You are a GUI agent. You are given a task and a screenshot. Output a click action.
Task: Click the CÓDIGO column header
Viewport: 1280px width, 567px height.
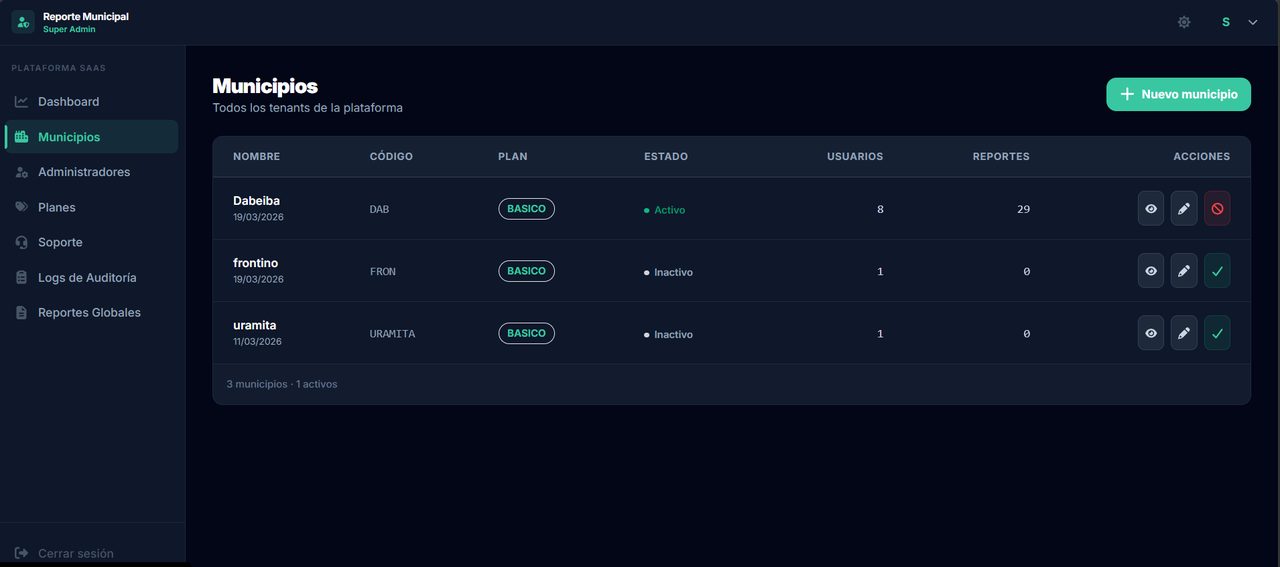pyautogui.click(x=391, y=157)
